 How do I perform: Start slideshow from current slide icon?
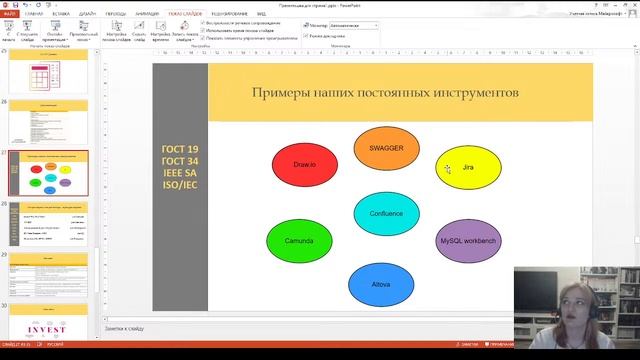(x=27, y=27)
